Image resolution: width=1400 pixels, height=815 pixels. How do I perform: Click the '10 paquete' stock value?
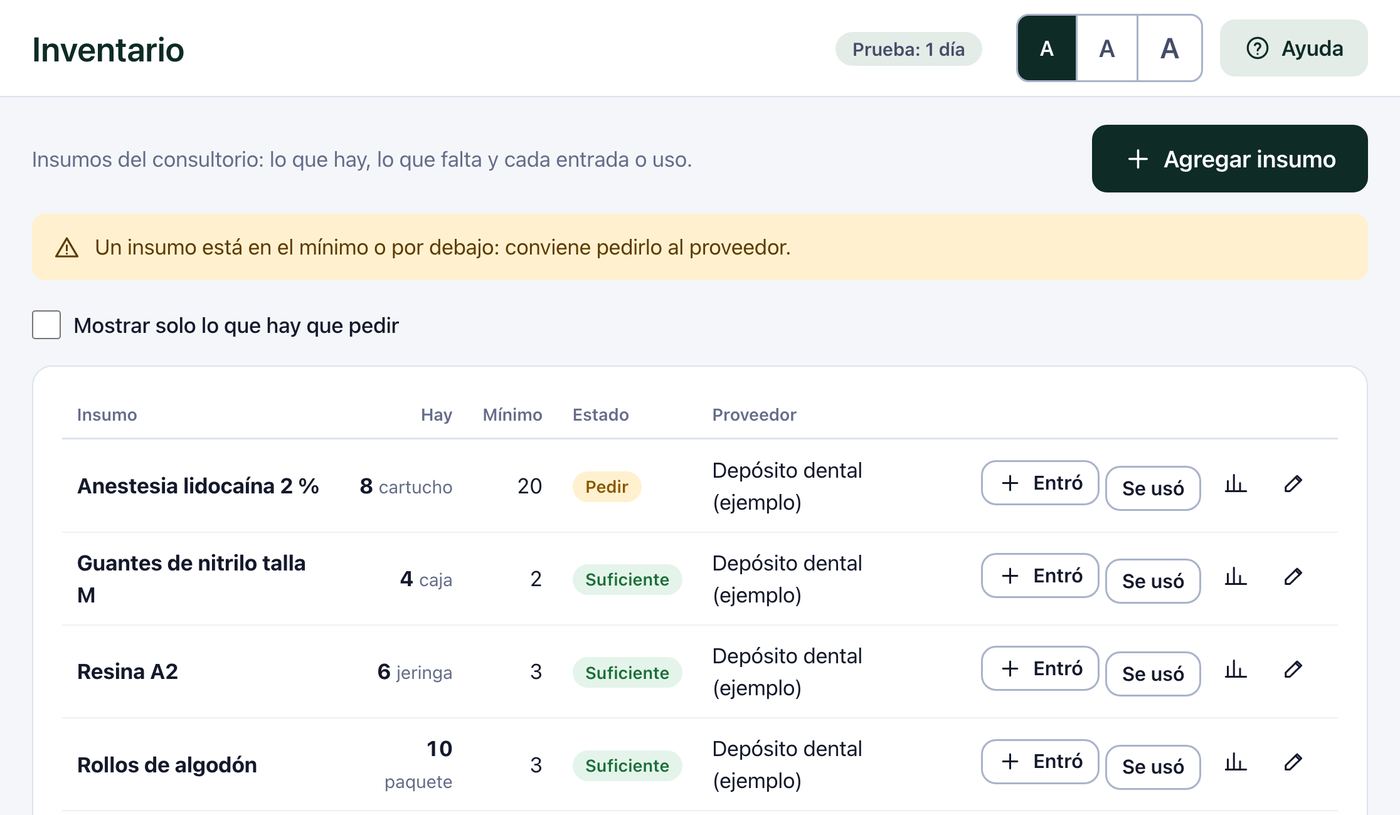pyautogui.click(x=419, y=765)
